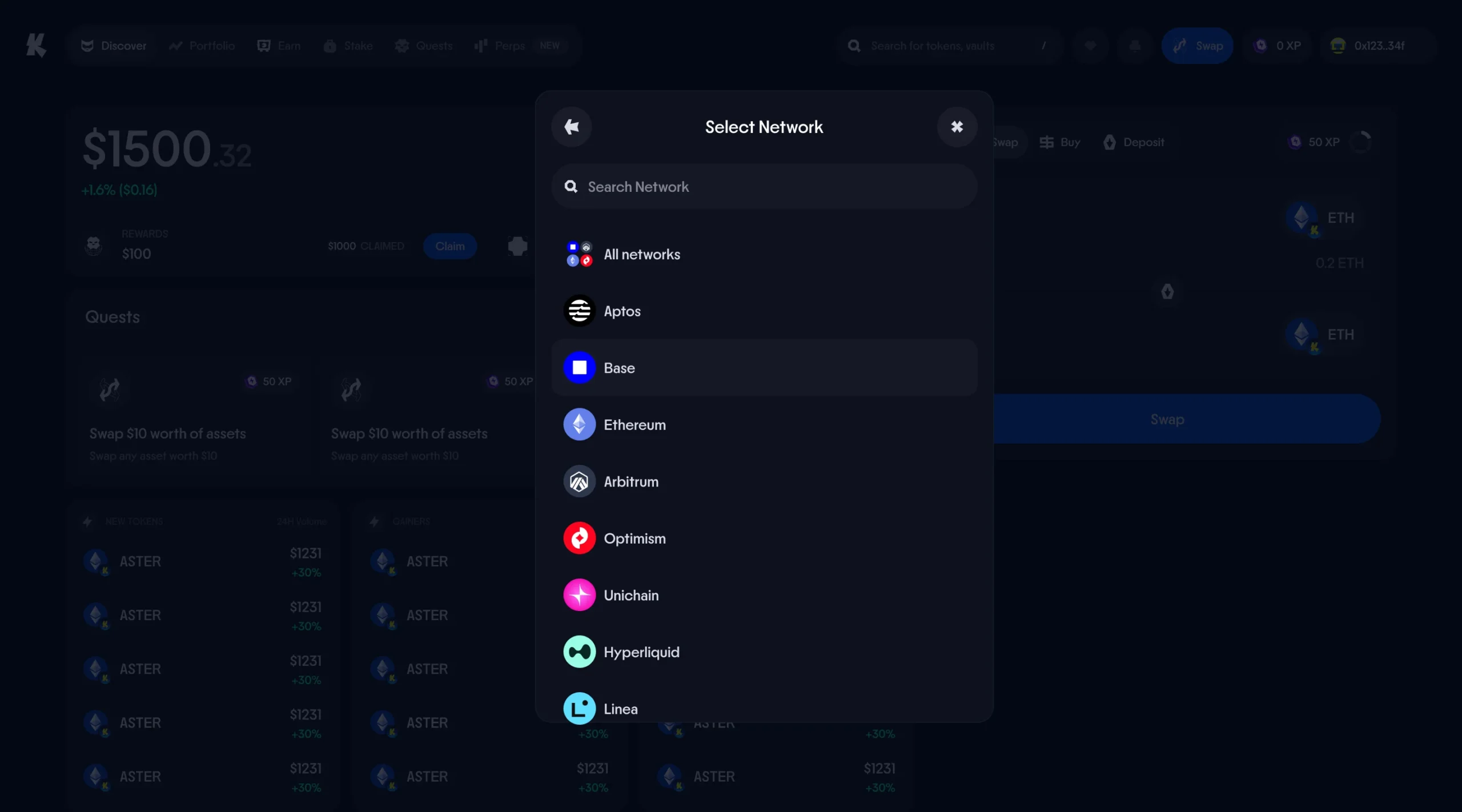Click the heart icon in header
Viewport: 1462px width, 812px height.
click(1090, 46)
